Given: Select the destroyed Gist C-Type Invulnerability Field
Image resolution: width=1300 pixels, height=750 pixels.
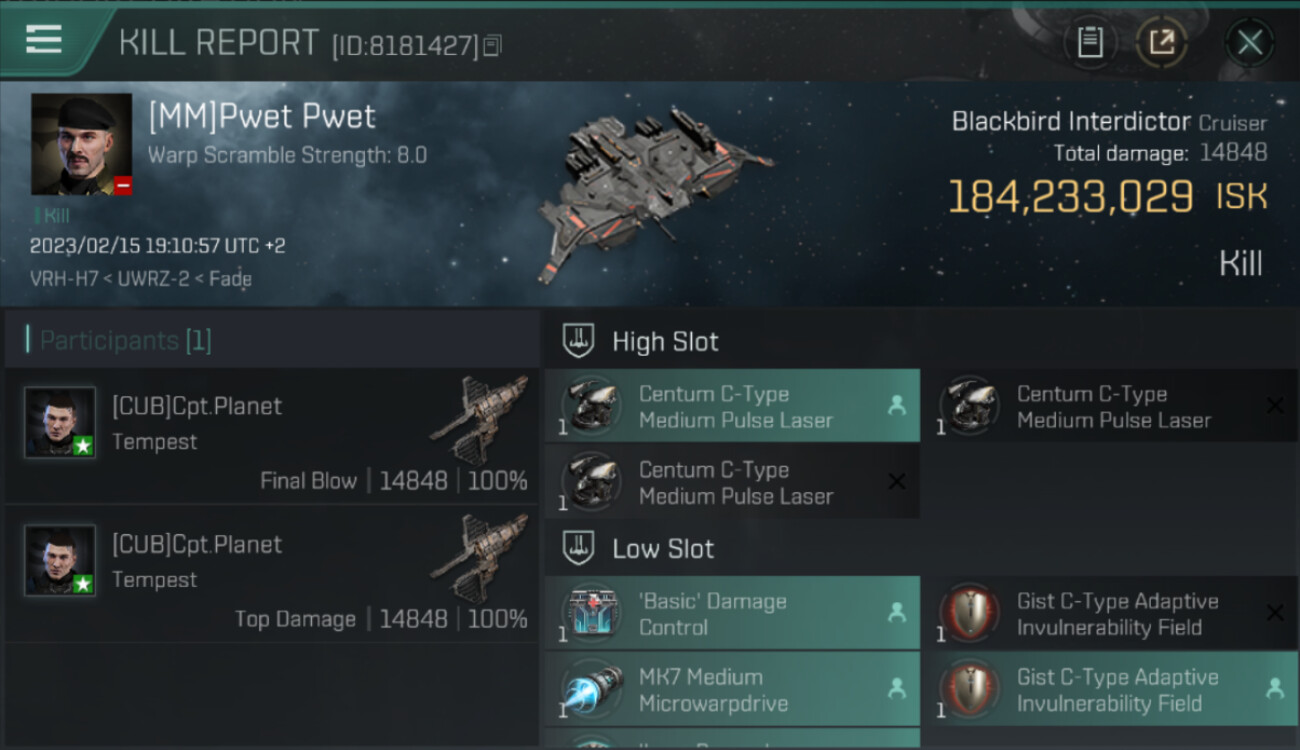Looking at the screenshot, I should tap(1117, 614).
